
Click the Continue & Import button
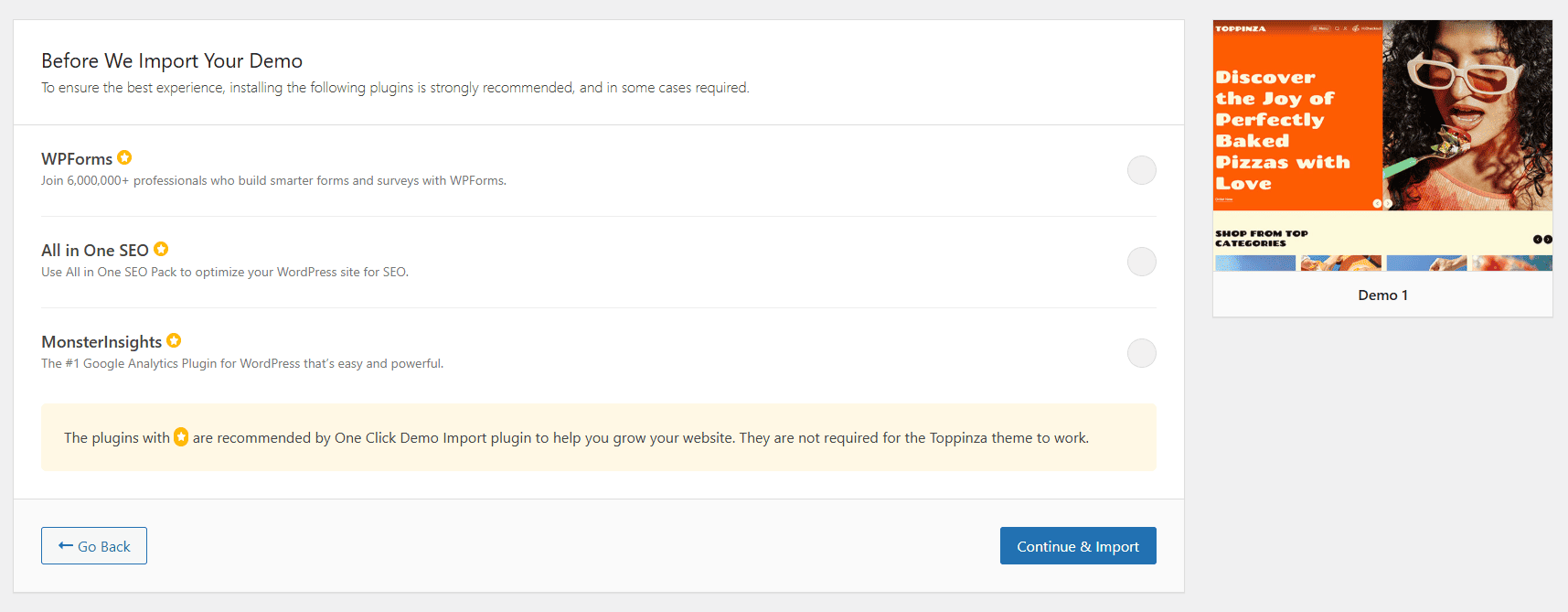[1078, 546]
